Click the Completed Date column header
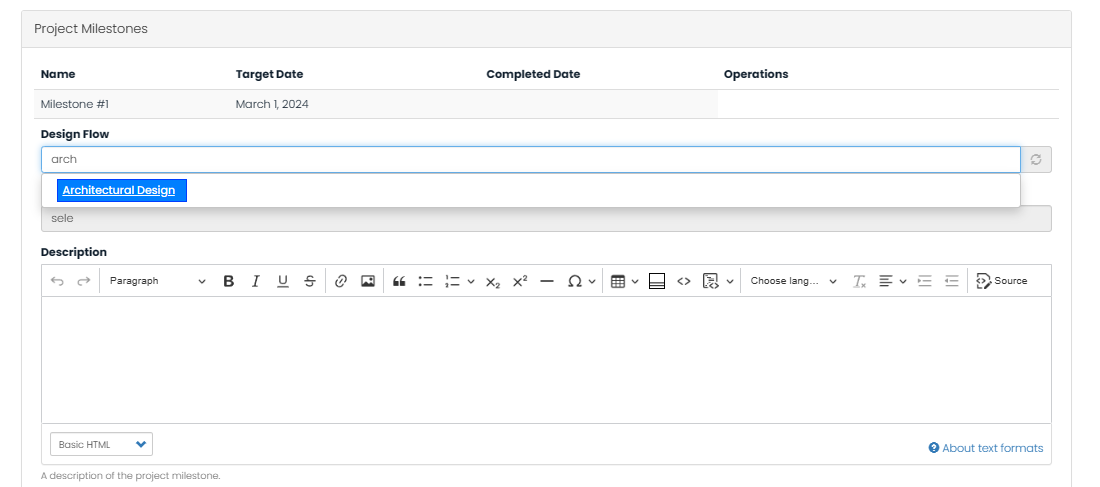Screen dimensions: 1100x487 coord(533,74)
